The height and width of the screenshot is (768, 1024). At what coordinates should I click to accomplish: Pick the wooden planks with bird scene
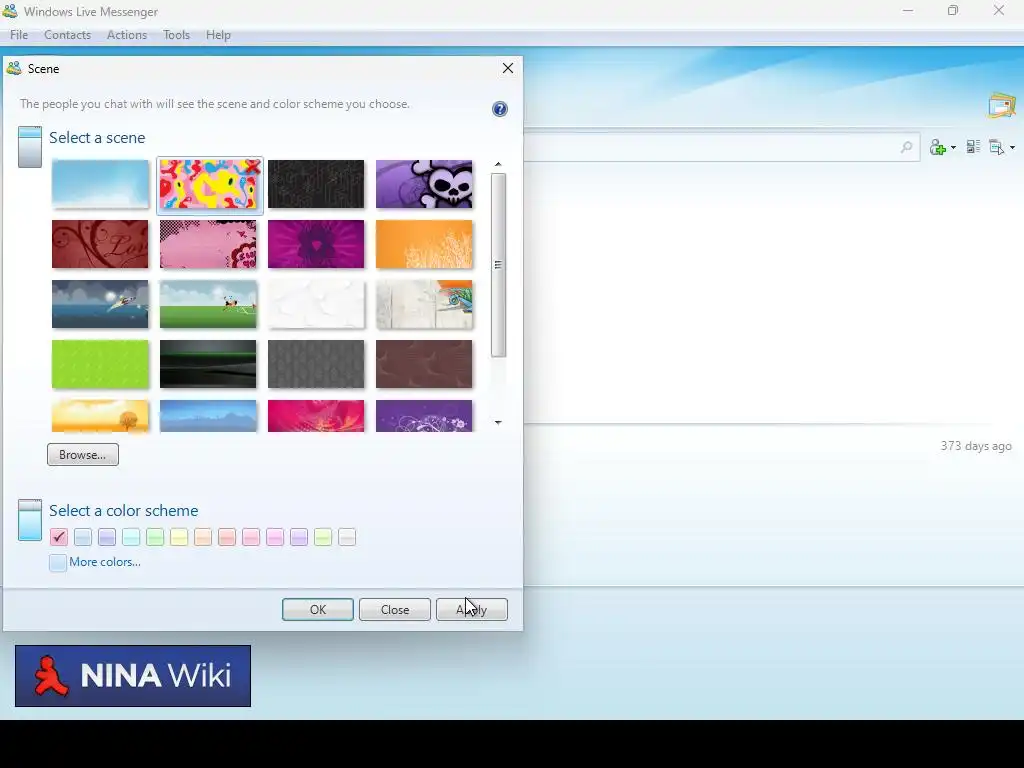coord(424,304)
